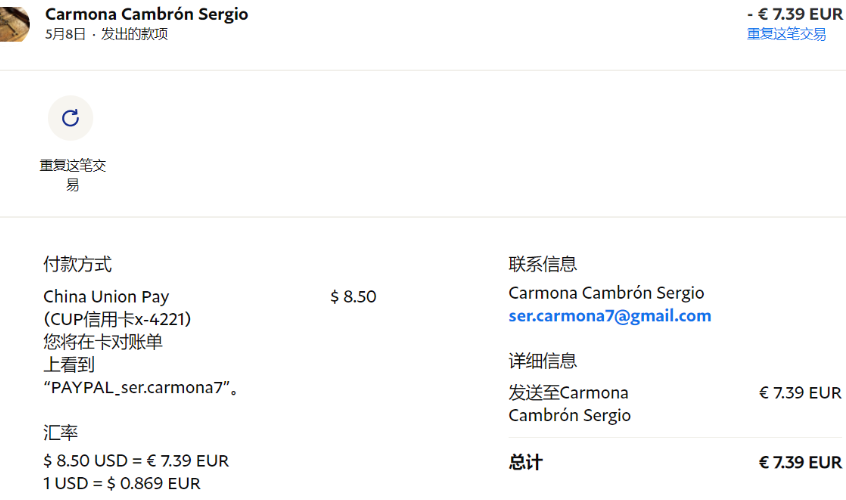Click the 1 USD = 0.869 EUR rate line
Screen dimensions: 846x500
122,483
